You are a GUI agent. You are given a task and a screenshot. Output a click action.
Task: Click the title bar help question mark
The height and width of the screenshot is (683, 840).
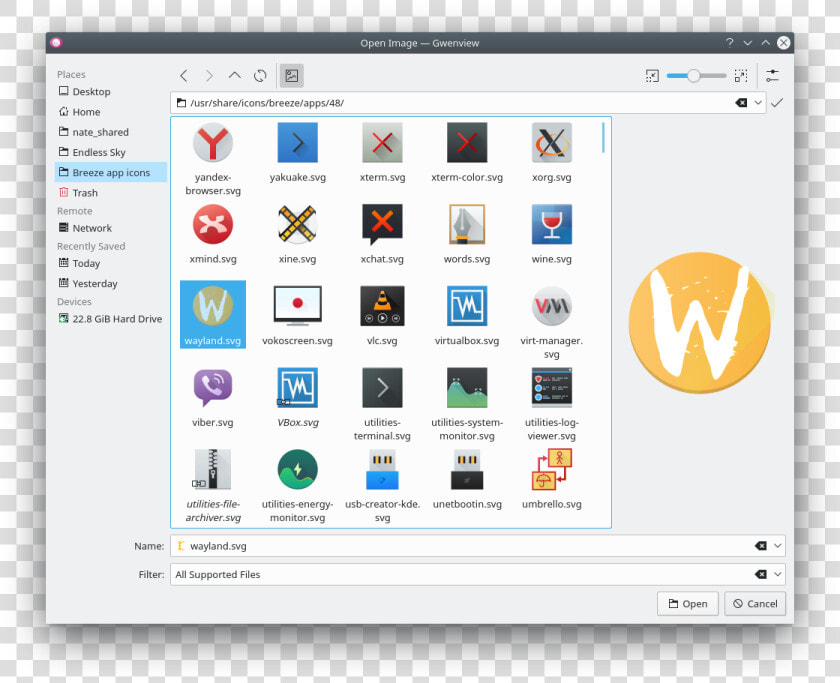pyautogui.click(x=730, y=43)
